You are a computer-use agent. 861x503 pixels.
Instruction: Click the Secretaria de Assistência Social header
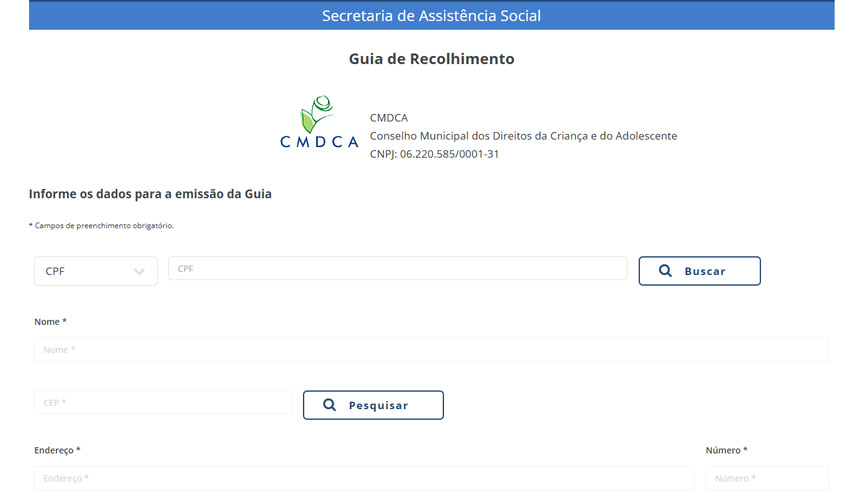point(431,16)
